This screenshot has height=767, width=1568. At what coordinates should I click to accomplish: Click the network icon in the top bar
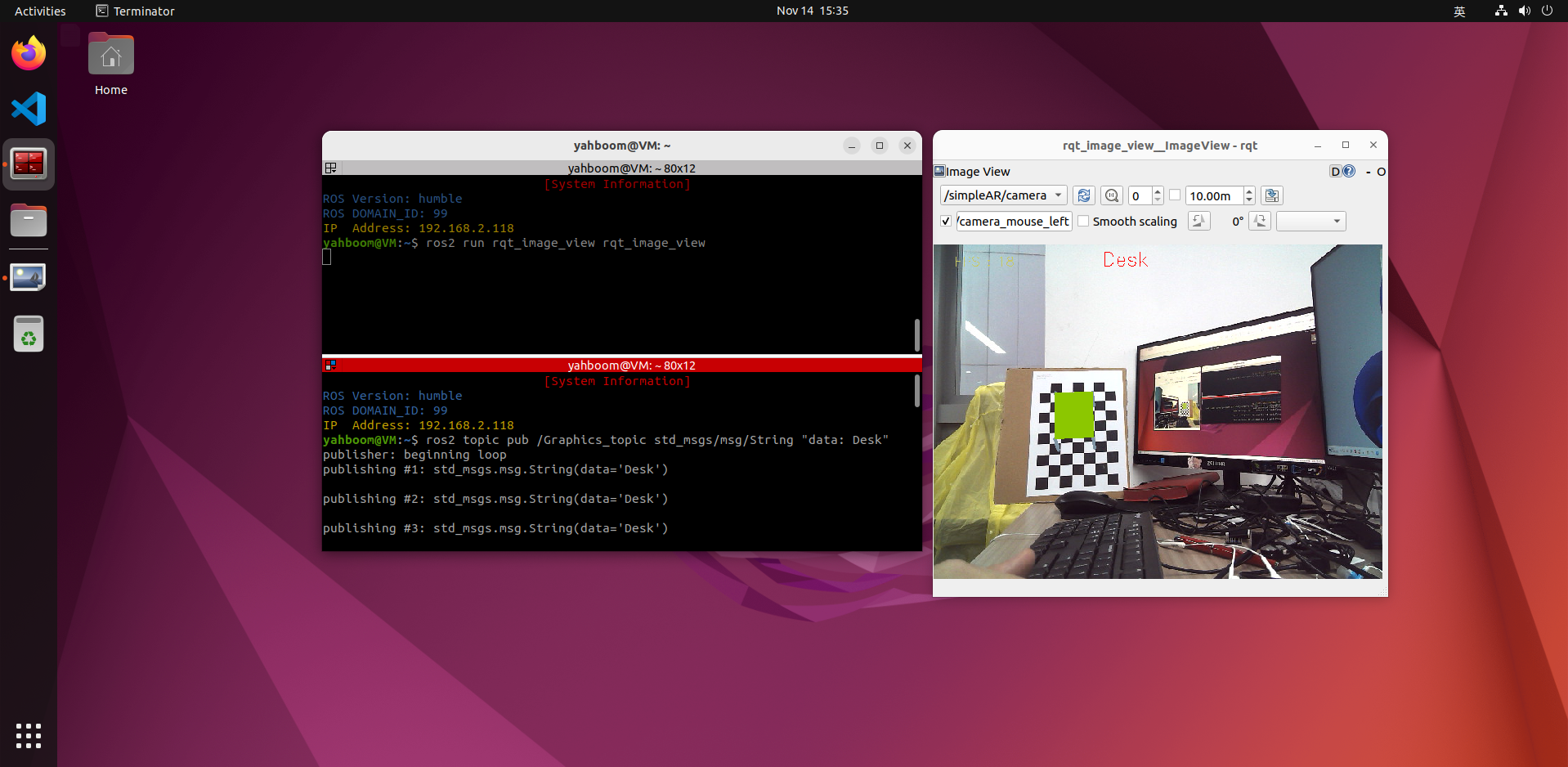(1501, 11)
